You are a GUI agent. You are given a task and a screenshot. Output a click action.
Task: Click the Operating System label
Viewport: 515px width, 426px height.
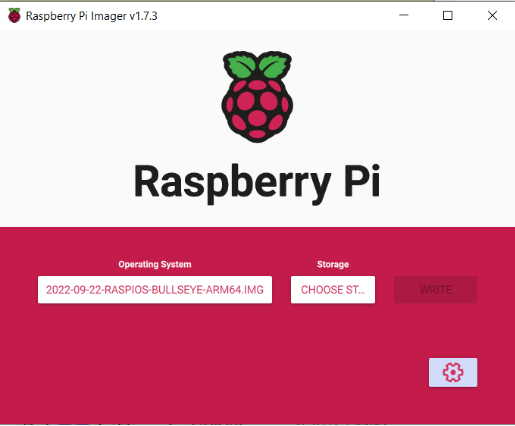tap(155, 264)
